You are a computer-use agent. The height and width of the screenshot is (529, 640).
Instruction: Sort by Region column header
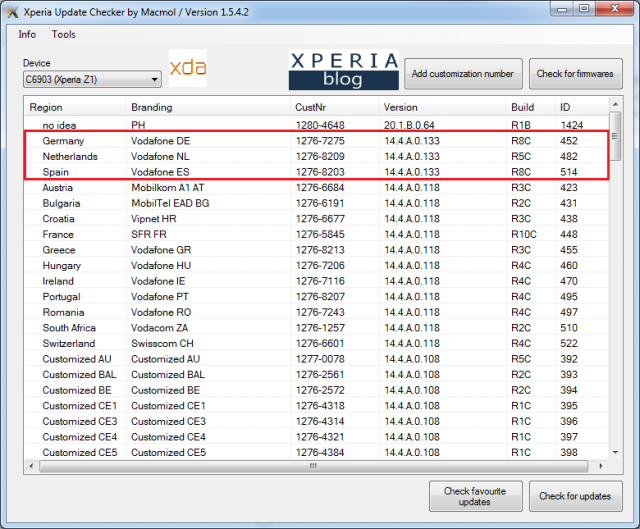coord(75,107)
